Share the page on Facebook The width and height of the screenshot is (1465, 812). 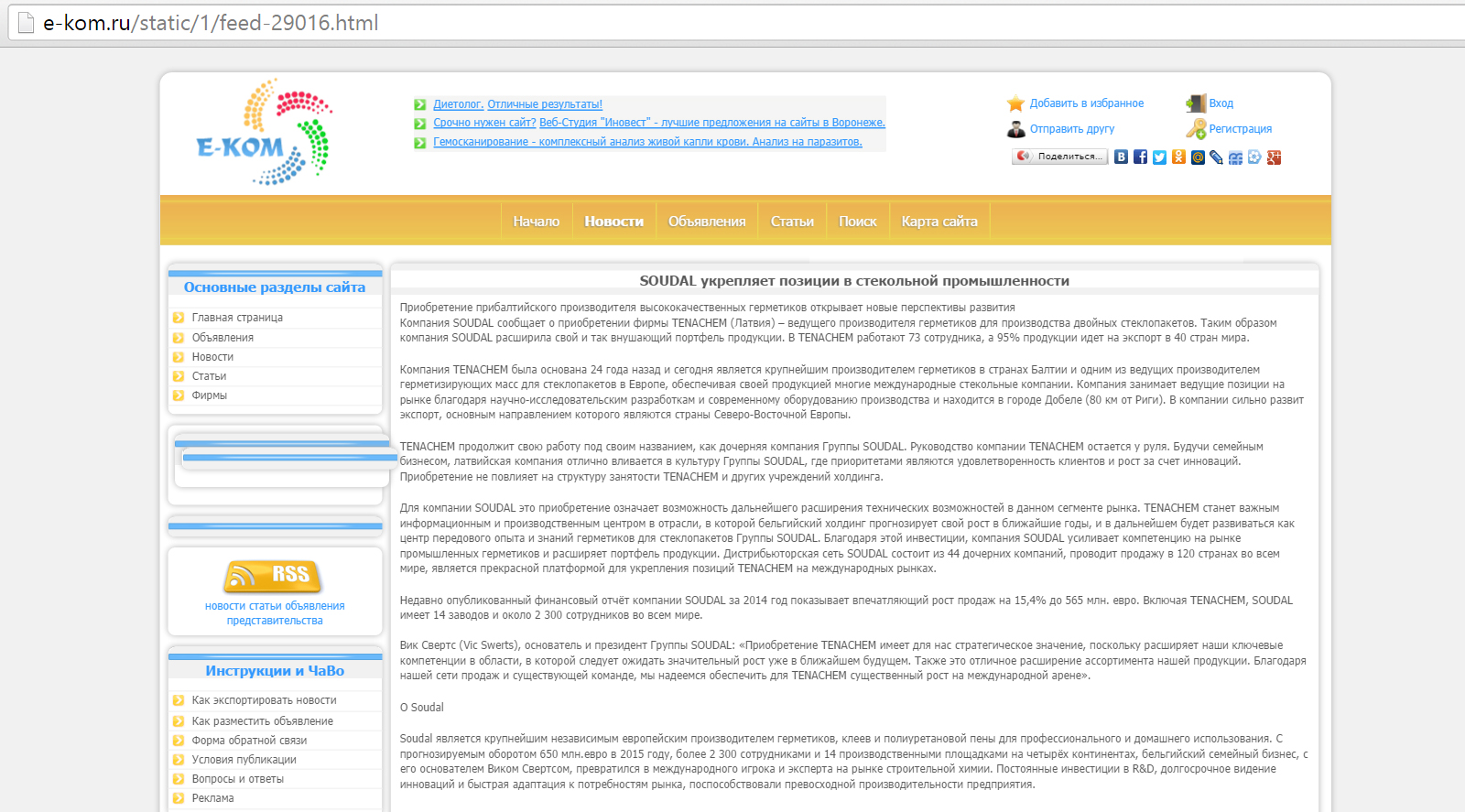(1140, 157)
